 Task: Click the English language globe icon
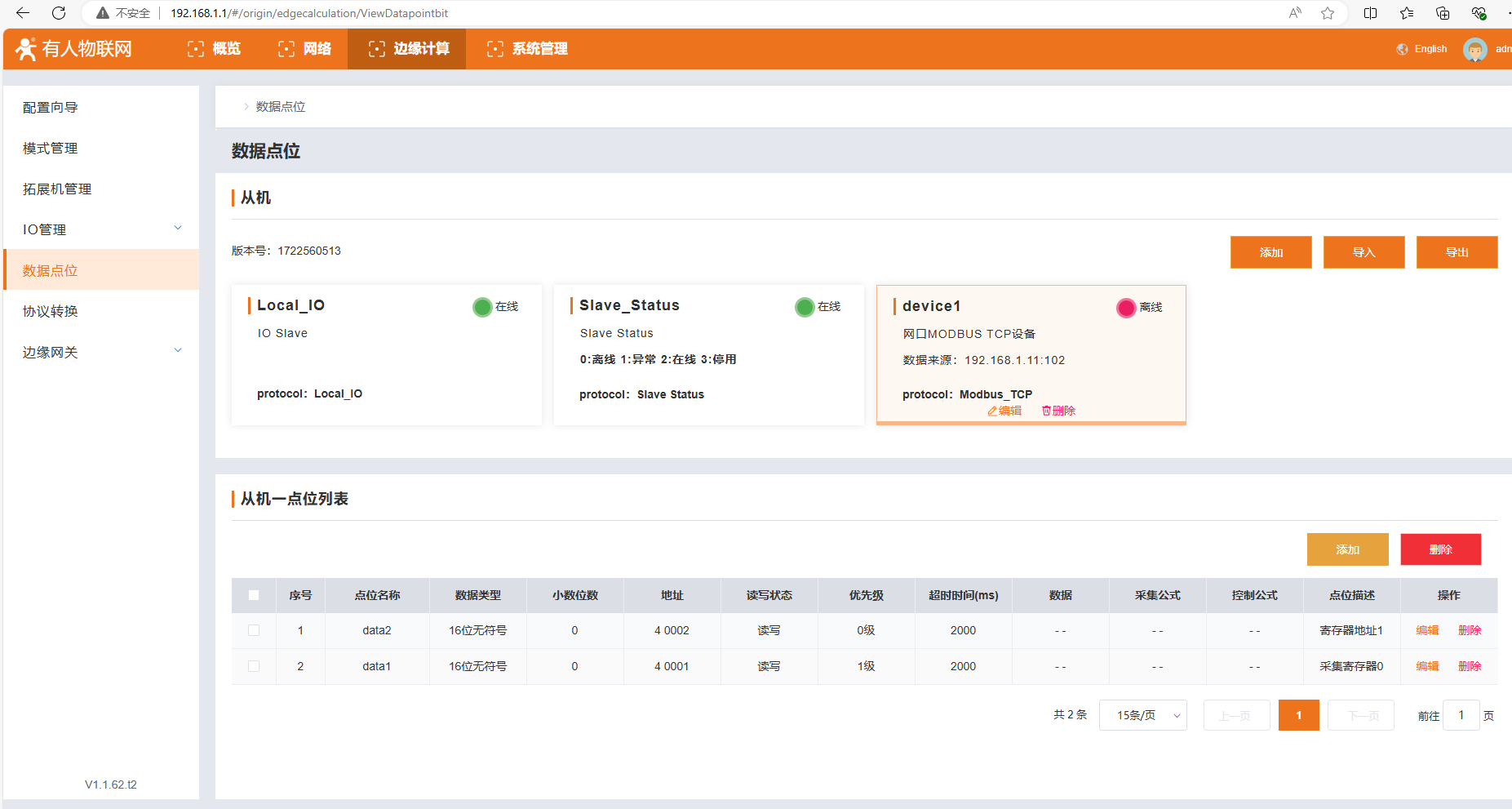(1403, 49)
